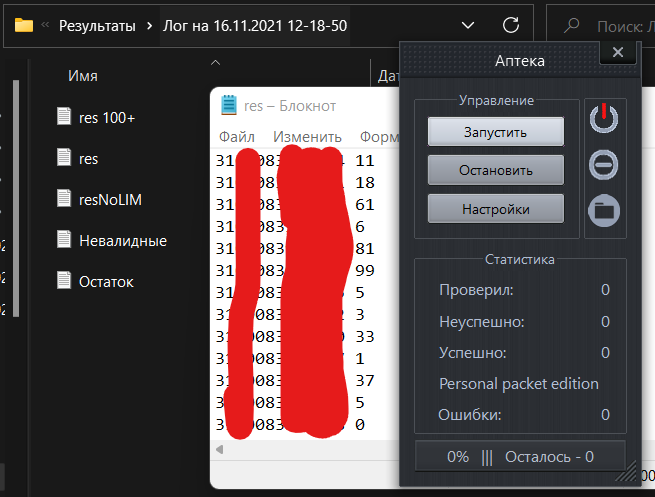Image resolution: width=655 pixels, height=497 pixels.
Task: Select the res file in Explorer
Action: point(88,159)
